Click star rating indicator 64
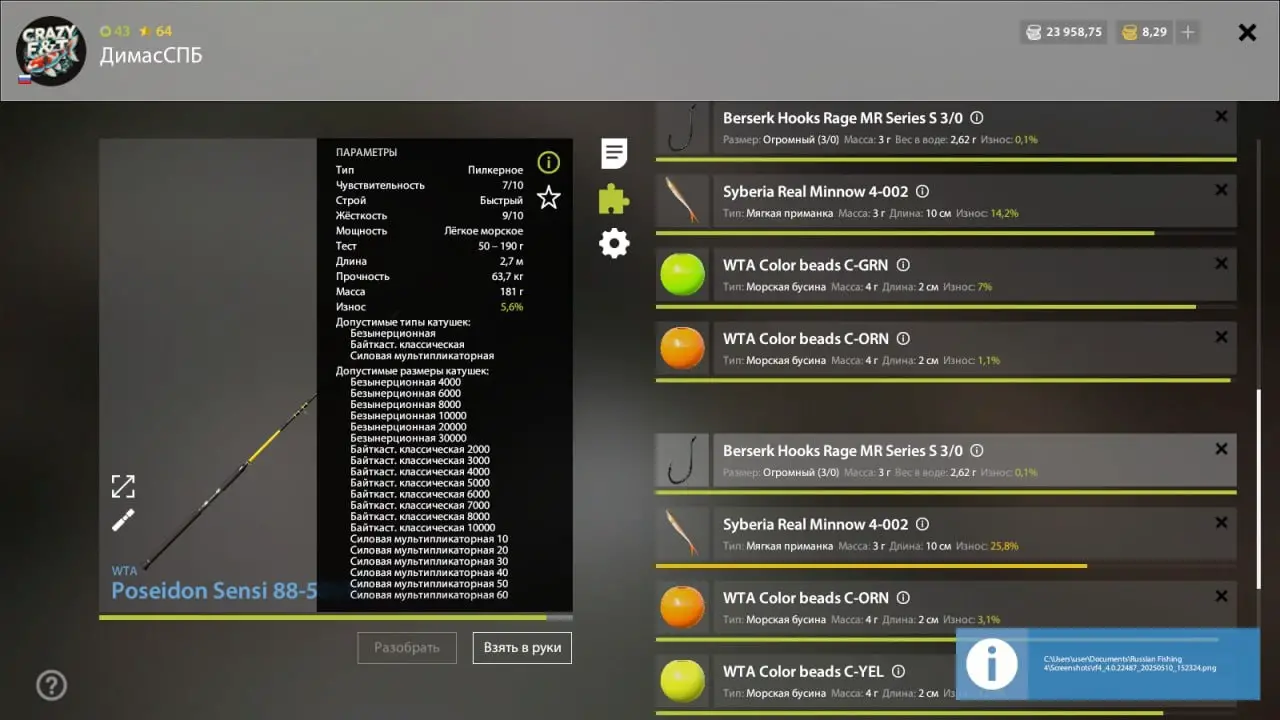 156,31
